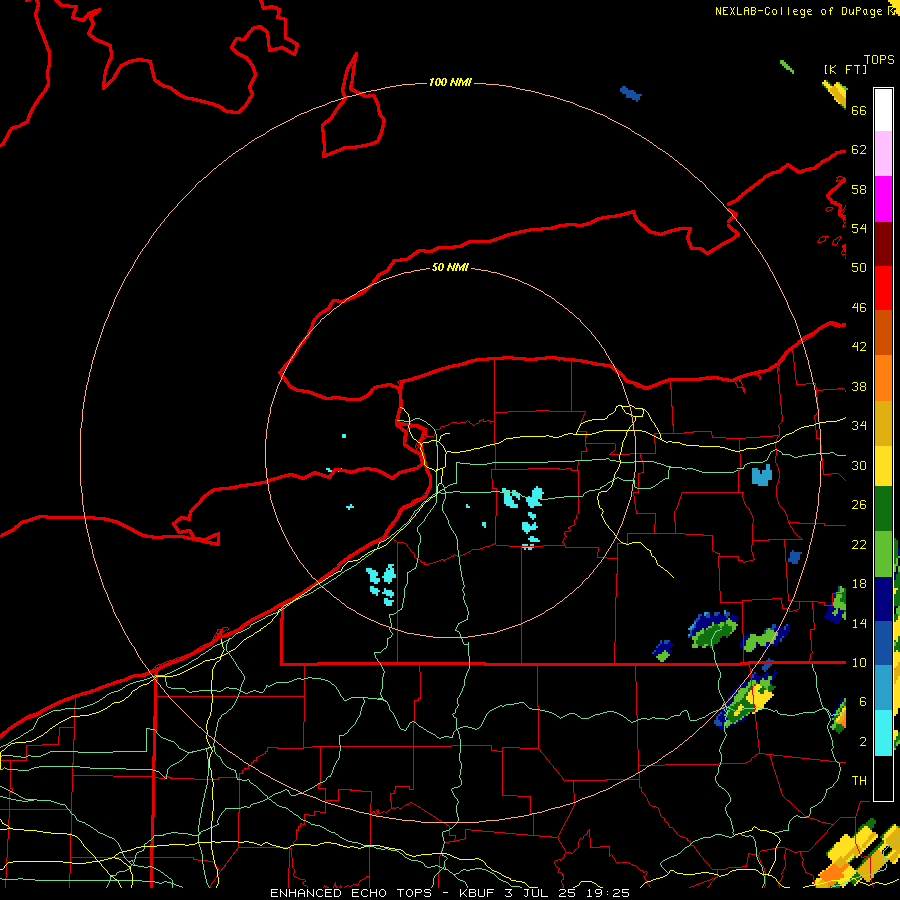Click the "6" legend value
The height and width of the screenshot is (900, 900).
click(863, 702)
